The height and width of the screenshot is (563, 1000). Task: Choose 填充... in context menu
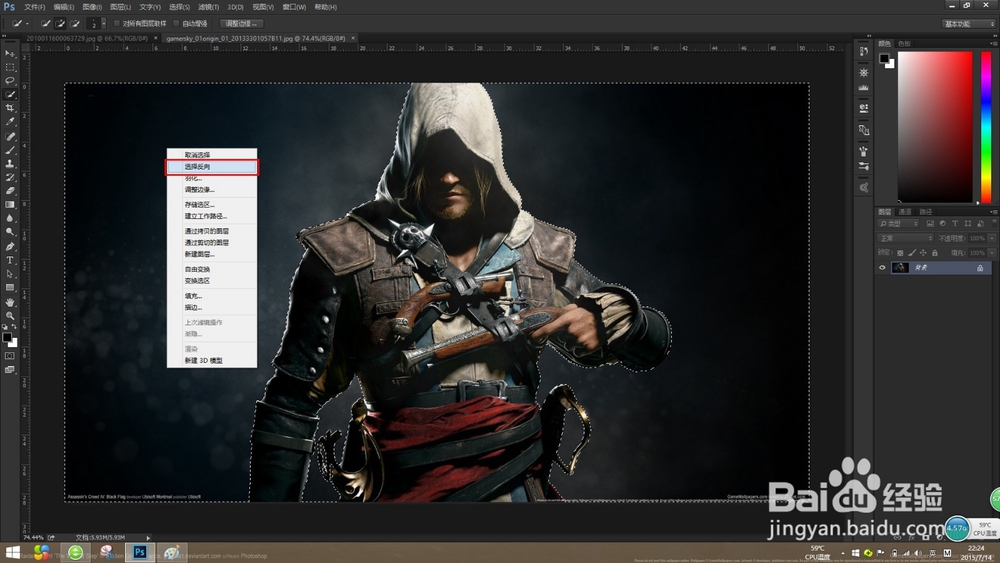click(x=212, y=296)
